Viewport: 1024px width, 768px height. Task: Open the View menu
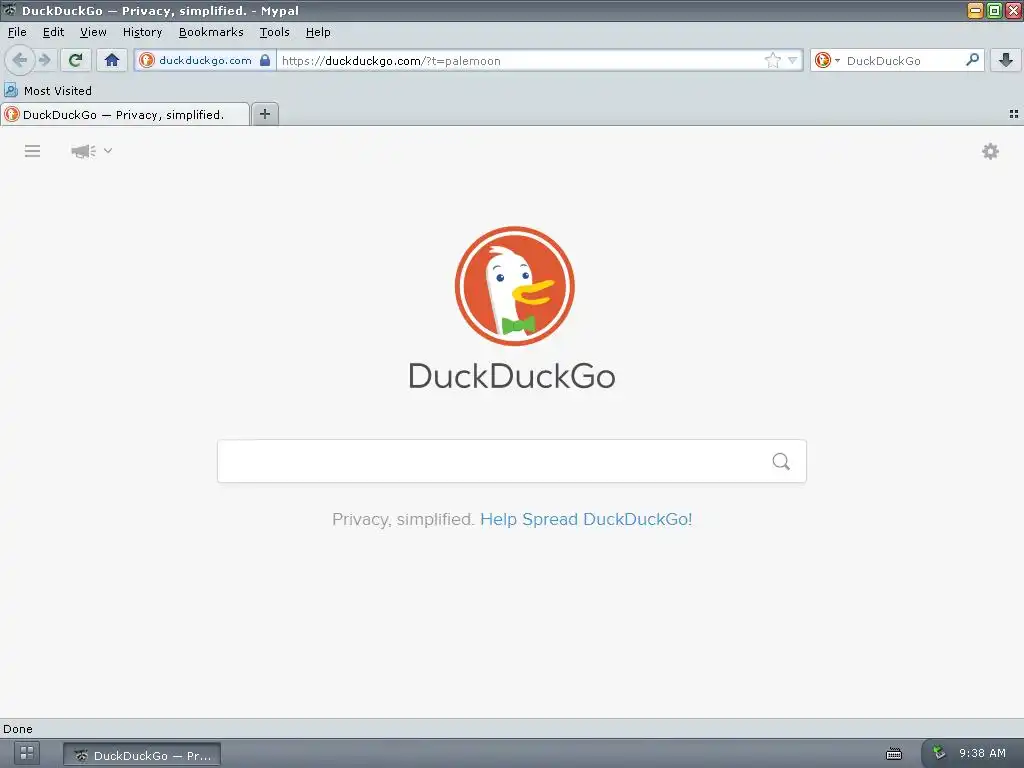pos(93,32)
